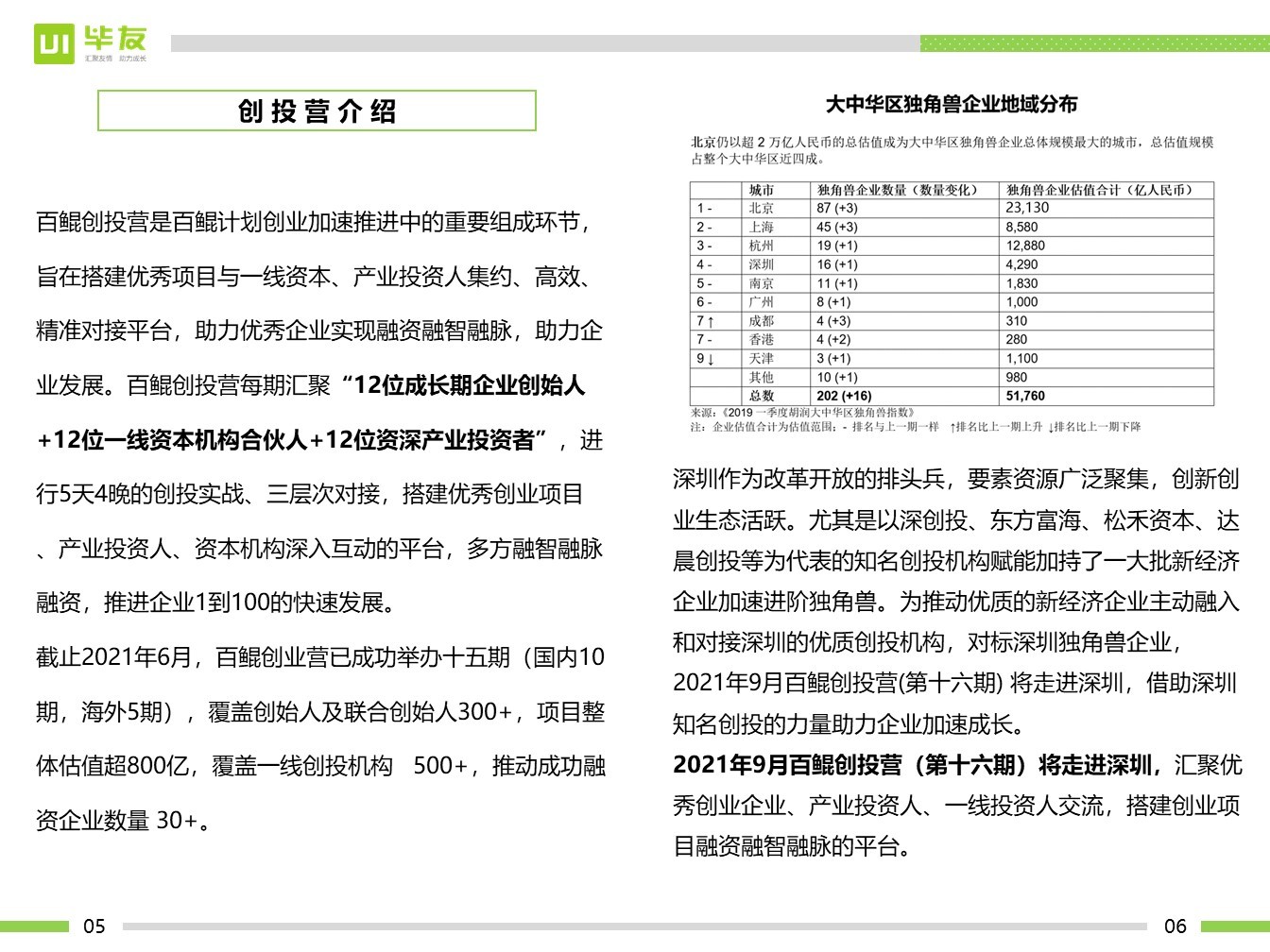Viewport: 1270px width, 952px height.
Task: Click the page number 05
Action: click(94, 926)
